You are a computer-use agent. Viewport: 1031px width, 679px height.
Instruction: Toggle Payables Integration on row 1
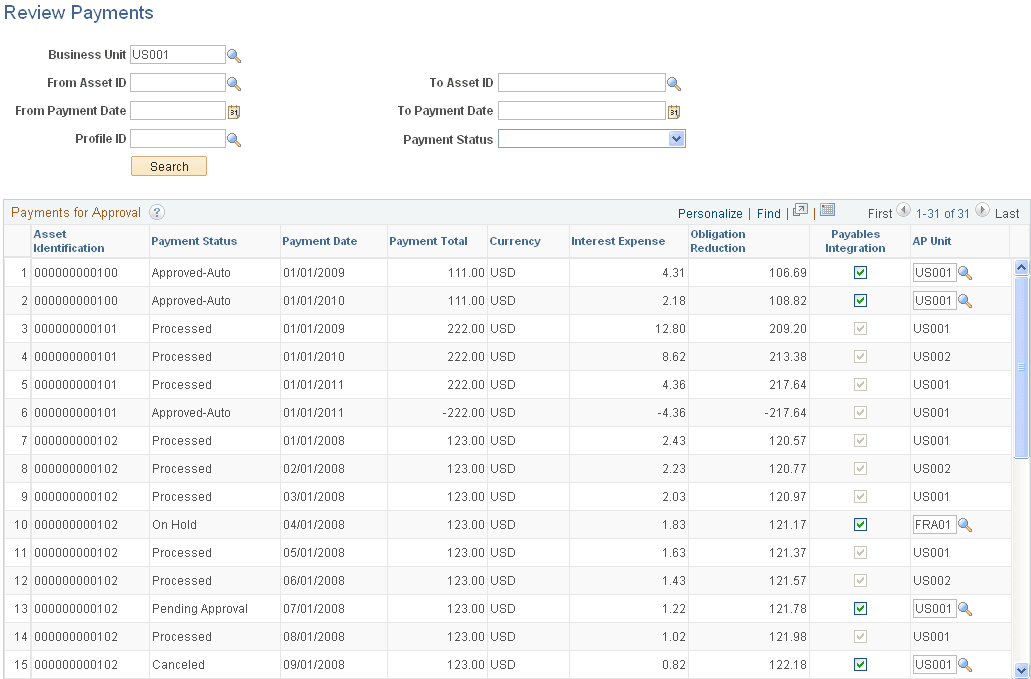860,272
